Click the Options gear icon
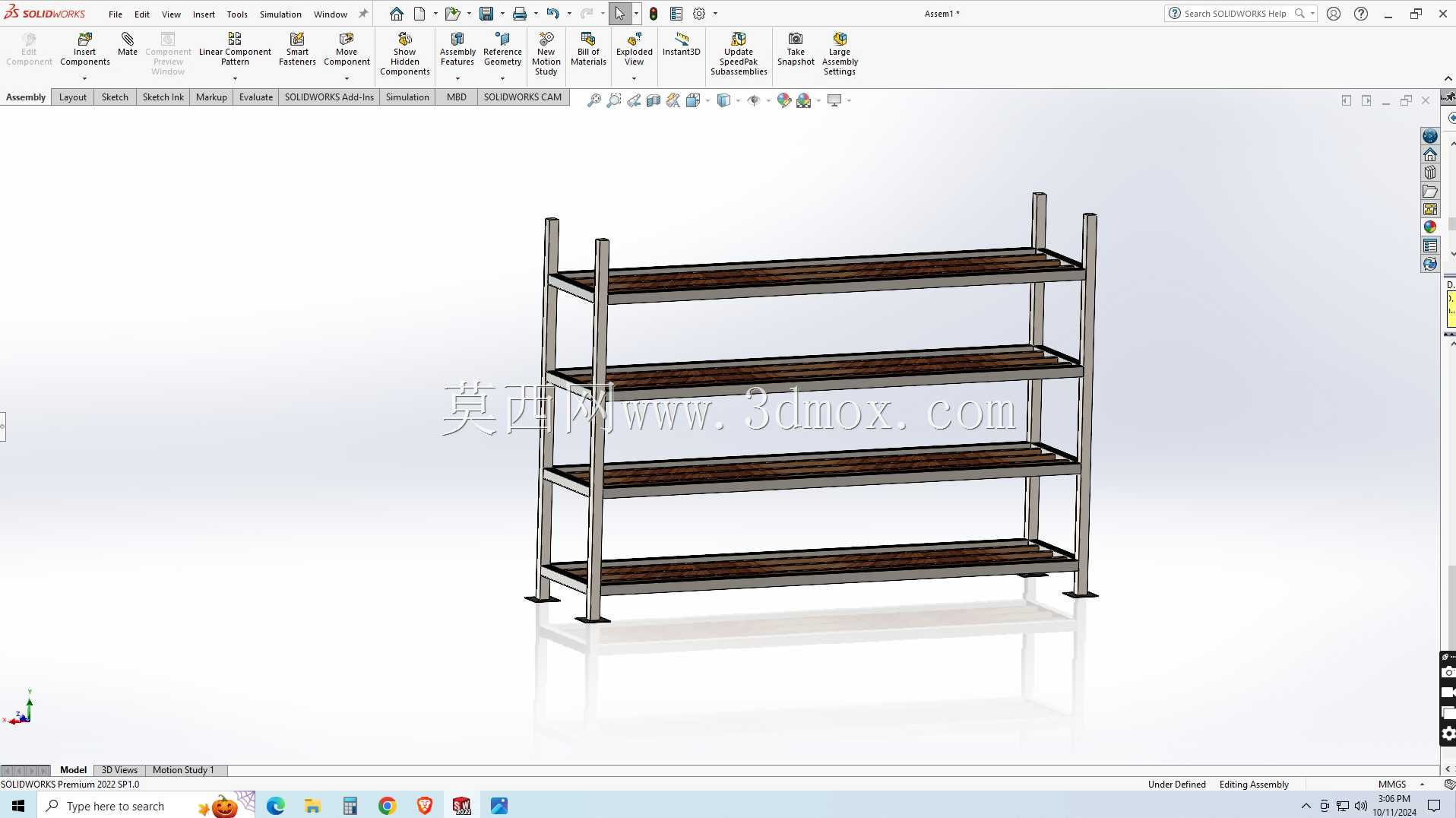 (x=699, y=14)
